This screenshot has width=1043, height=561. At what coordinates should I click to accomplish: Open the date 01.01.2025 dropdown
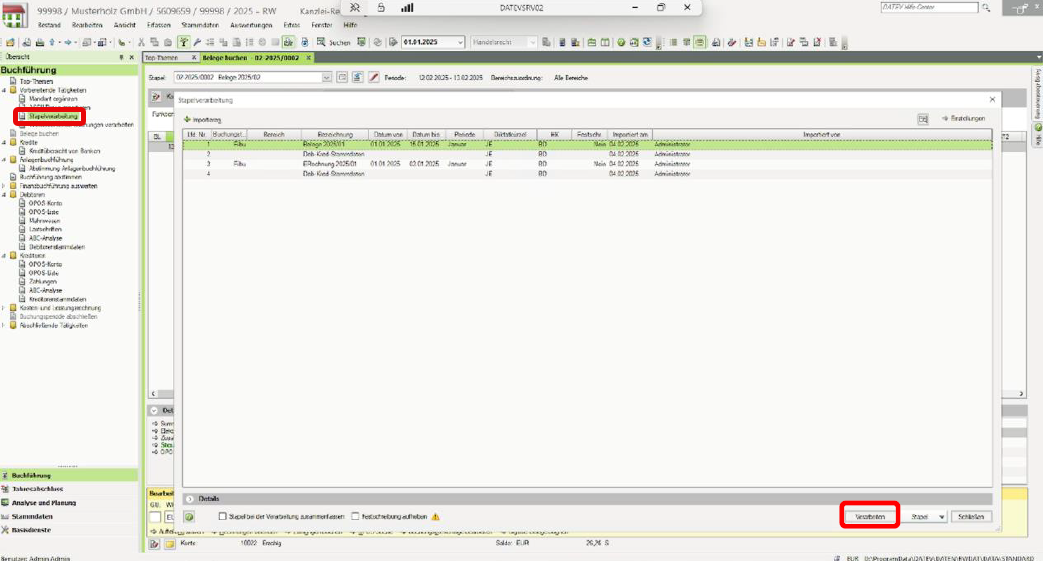click(x=460, y=43)
